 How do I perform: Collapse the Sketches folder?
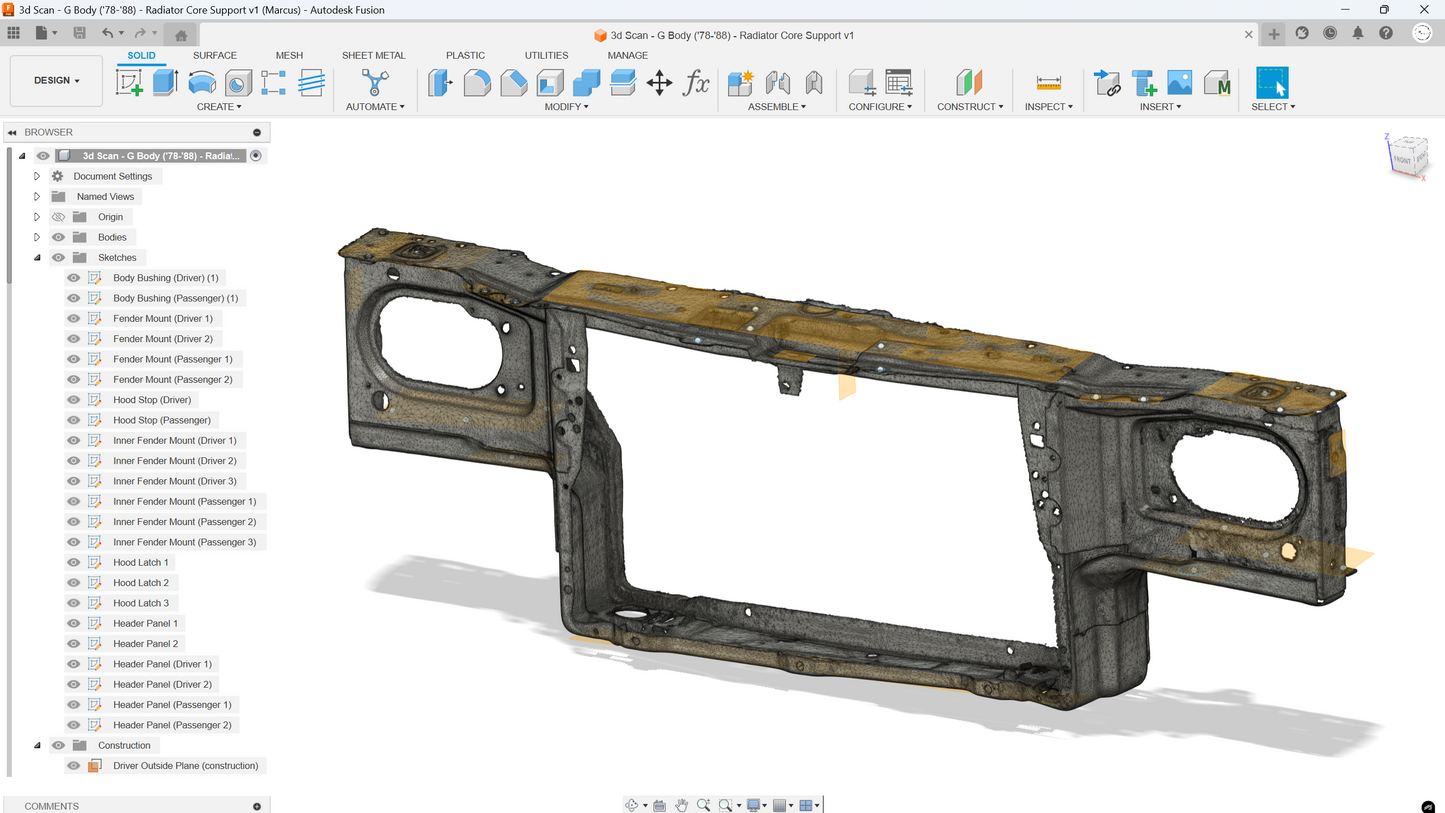point(37,258)
